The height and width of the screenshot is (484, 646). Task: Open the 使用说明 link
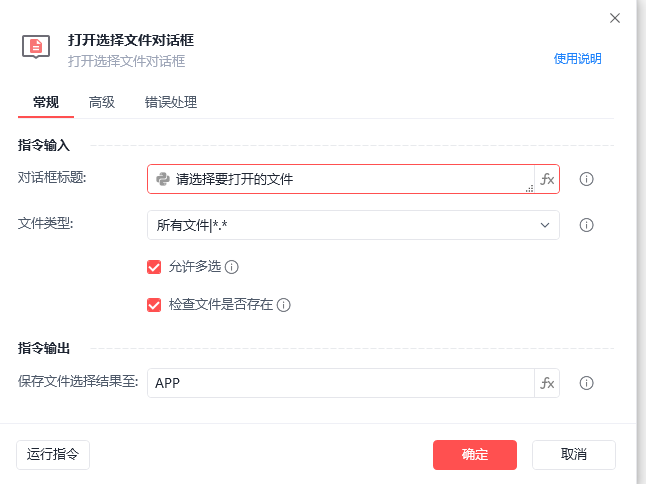(578, 59)
